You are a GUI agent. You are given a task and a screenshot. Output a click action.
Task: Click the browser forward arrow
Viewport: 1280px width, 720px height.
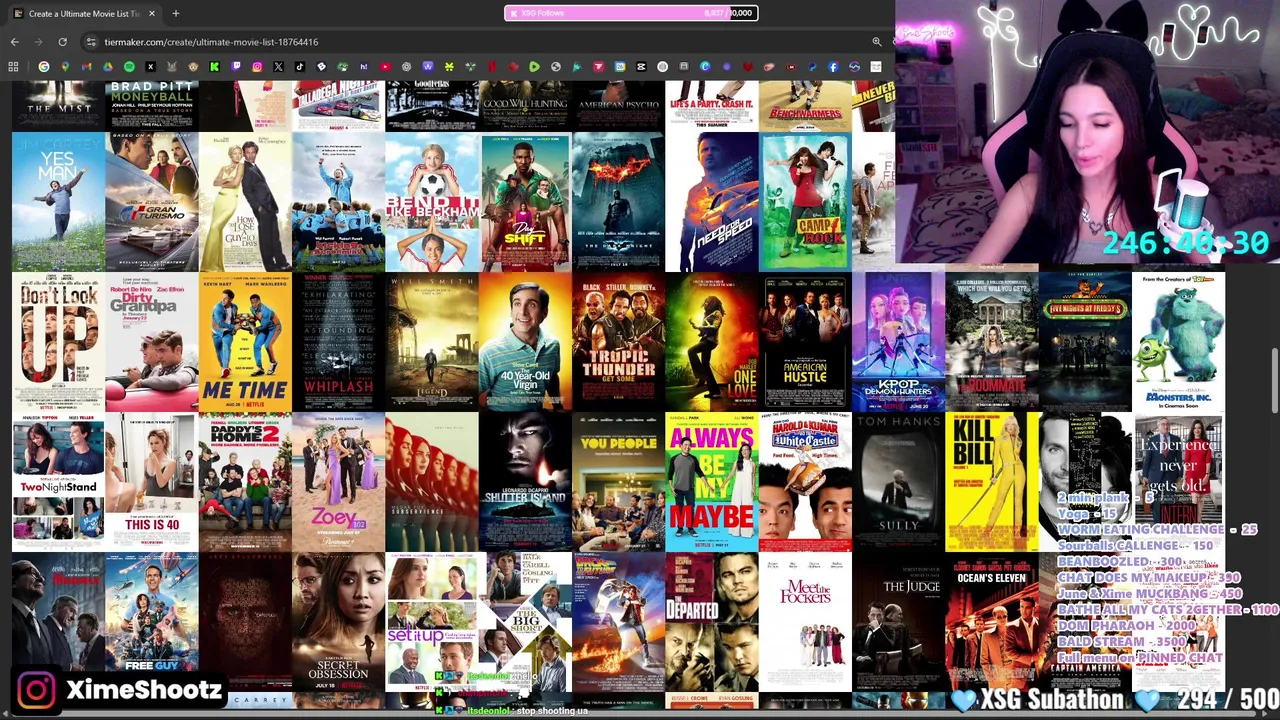pos(38,42)
